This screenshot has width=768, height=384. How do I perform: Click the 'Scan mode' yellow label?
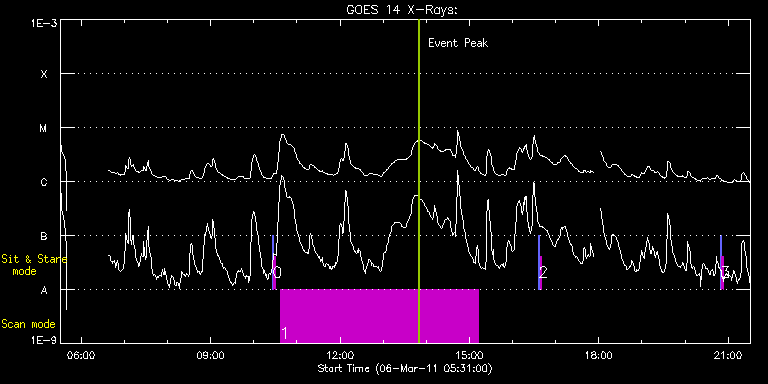point(28,324)
